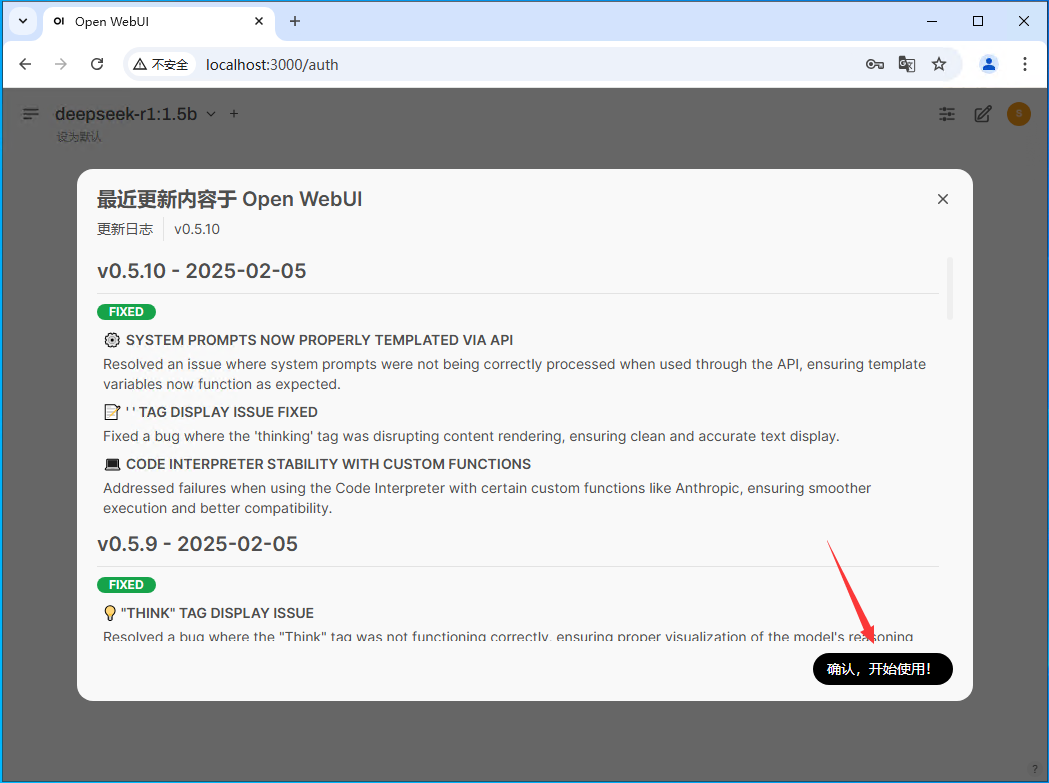Click the memo emoji beside TAG DISPLAY ISSUE
This screenshot has width=1049, height=783.
click(x=112, y=412)
